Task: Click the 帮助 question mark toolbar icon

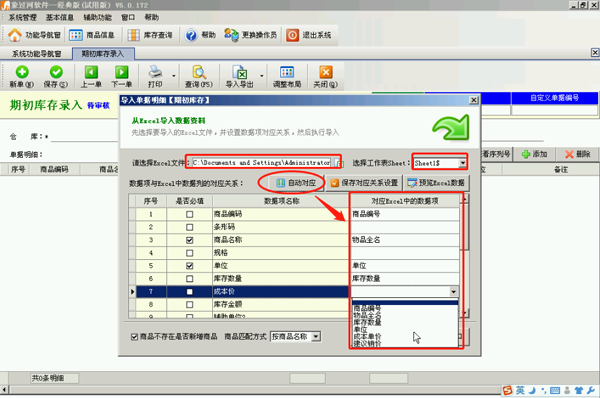Action: (191, 35)
